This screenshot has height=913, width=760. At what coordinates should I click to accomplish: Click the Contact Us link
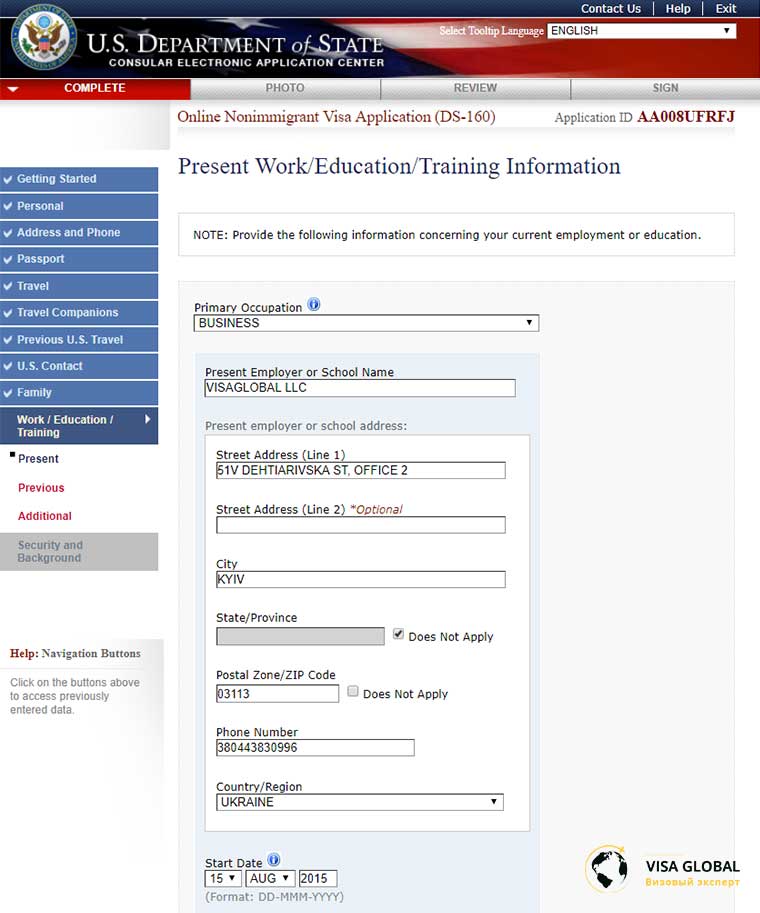coord(610,9)
